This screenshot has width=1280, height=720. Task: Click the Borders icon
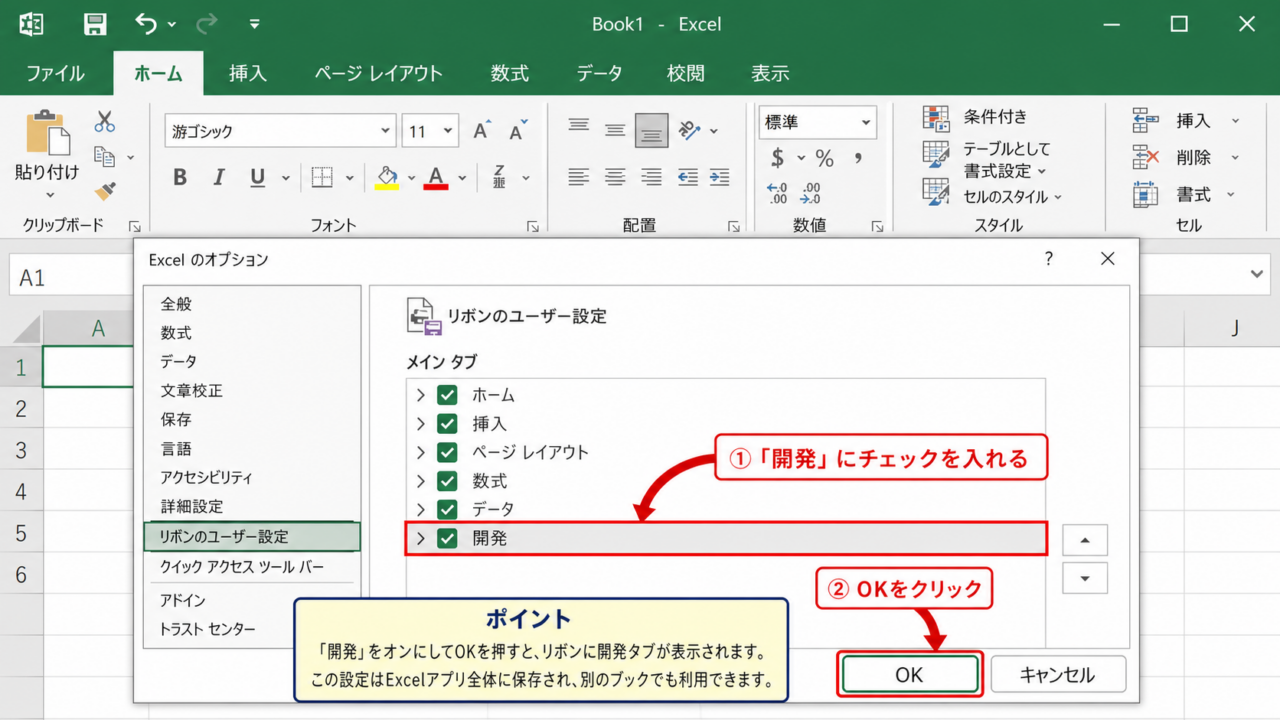coord(322,178)
